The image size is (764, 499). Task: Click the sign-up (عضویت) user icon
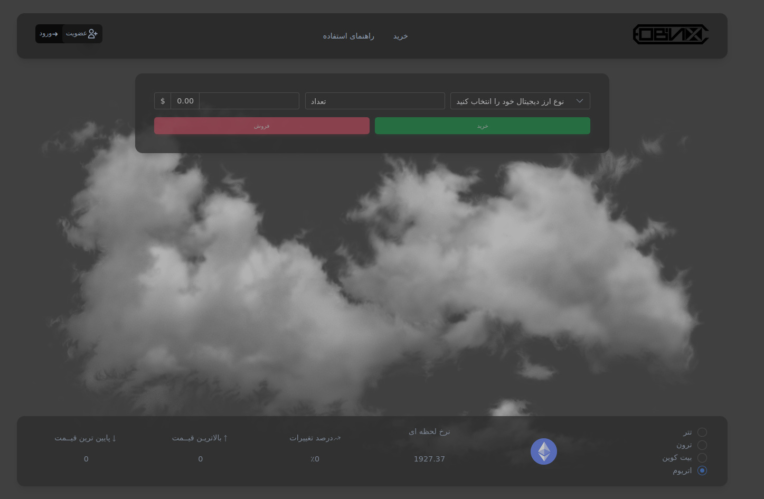[93, 34]
